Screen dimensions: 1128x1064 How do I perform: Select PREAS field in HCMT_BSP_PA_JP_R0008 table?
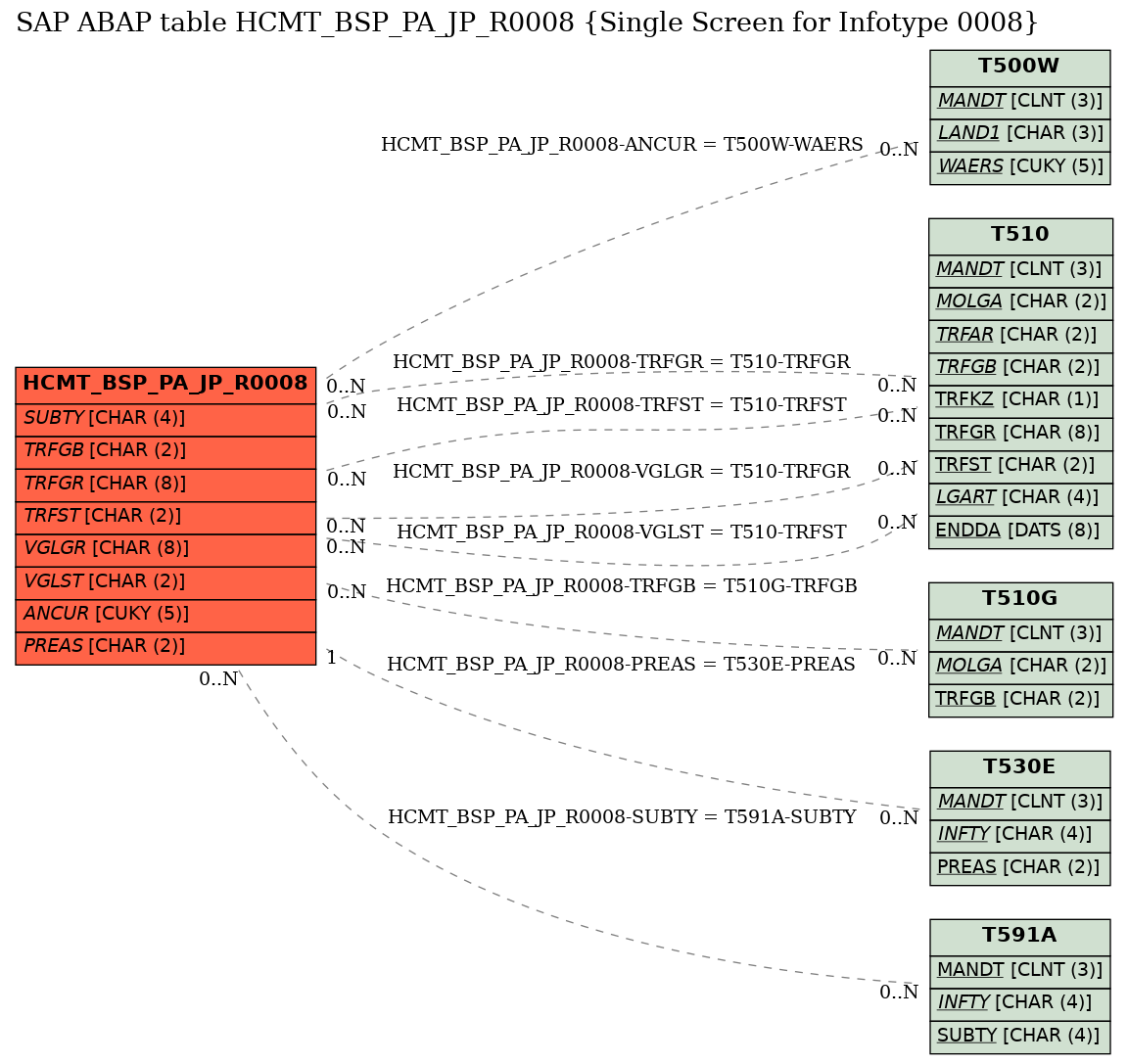tap(165, 647)
